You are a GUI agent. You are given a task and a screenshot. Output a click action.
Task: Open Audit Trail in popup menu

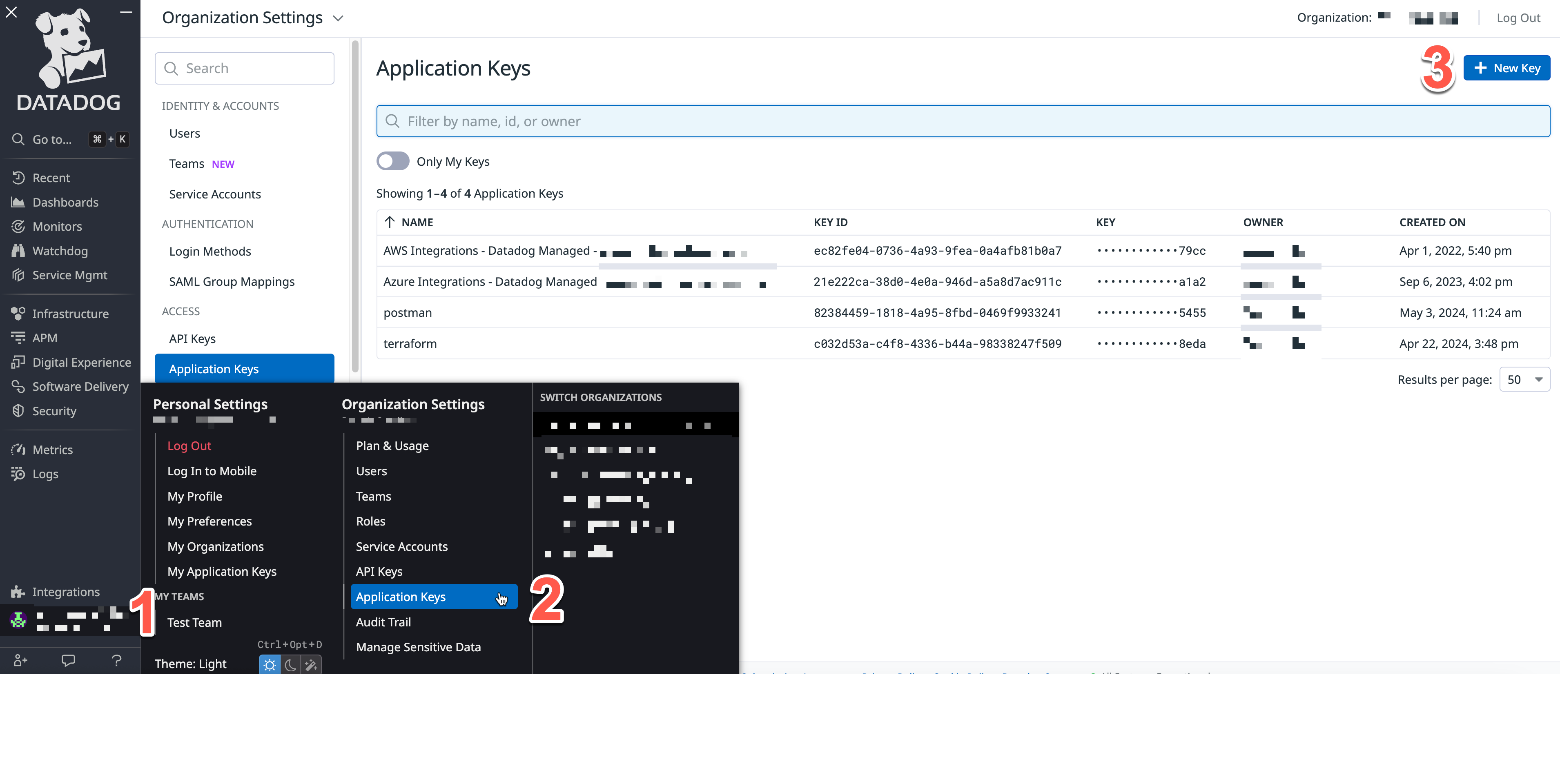point(383,622)
